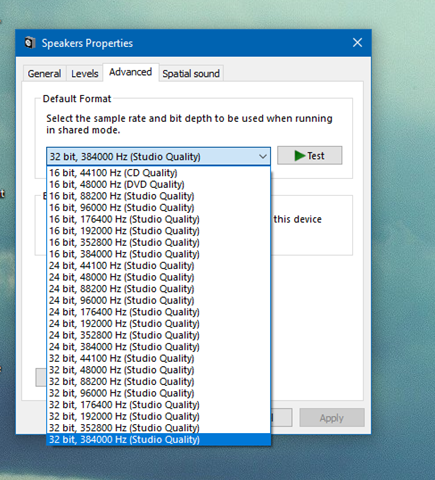
Task: Click the speaker icon in title bar
Action: pyautogui.click(x=30, y=43)
